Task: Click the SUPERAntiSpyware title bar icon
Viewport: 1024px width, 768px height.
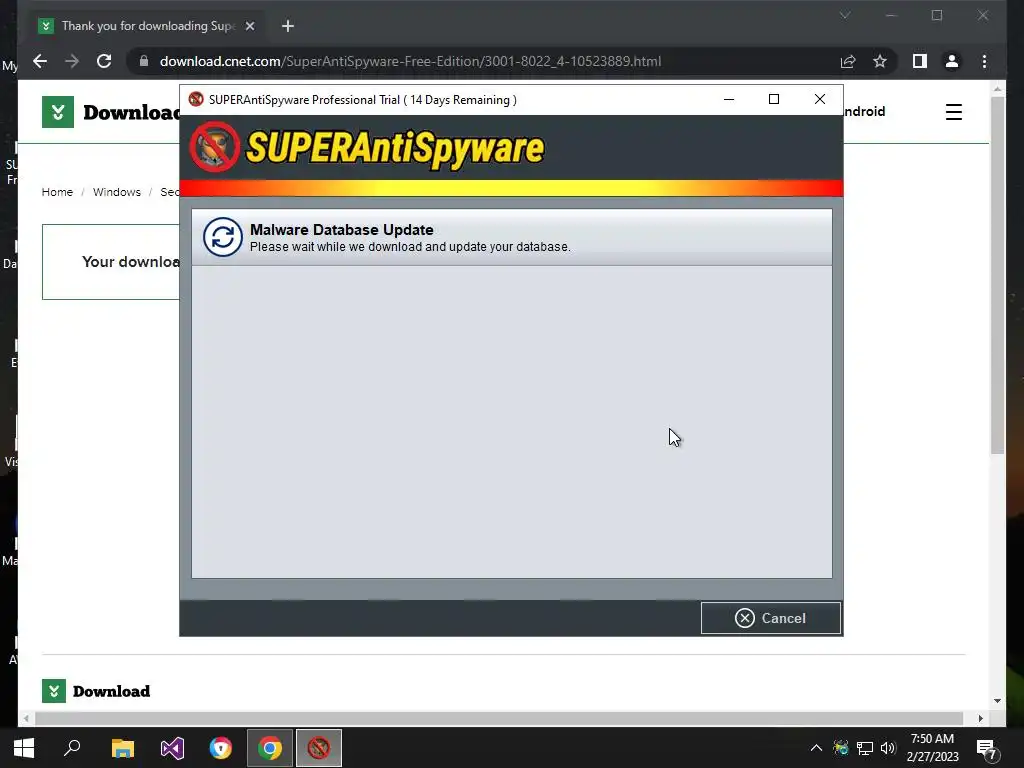Action: coord(196,99)
